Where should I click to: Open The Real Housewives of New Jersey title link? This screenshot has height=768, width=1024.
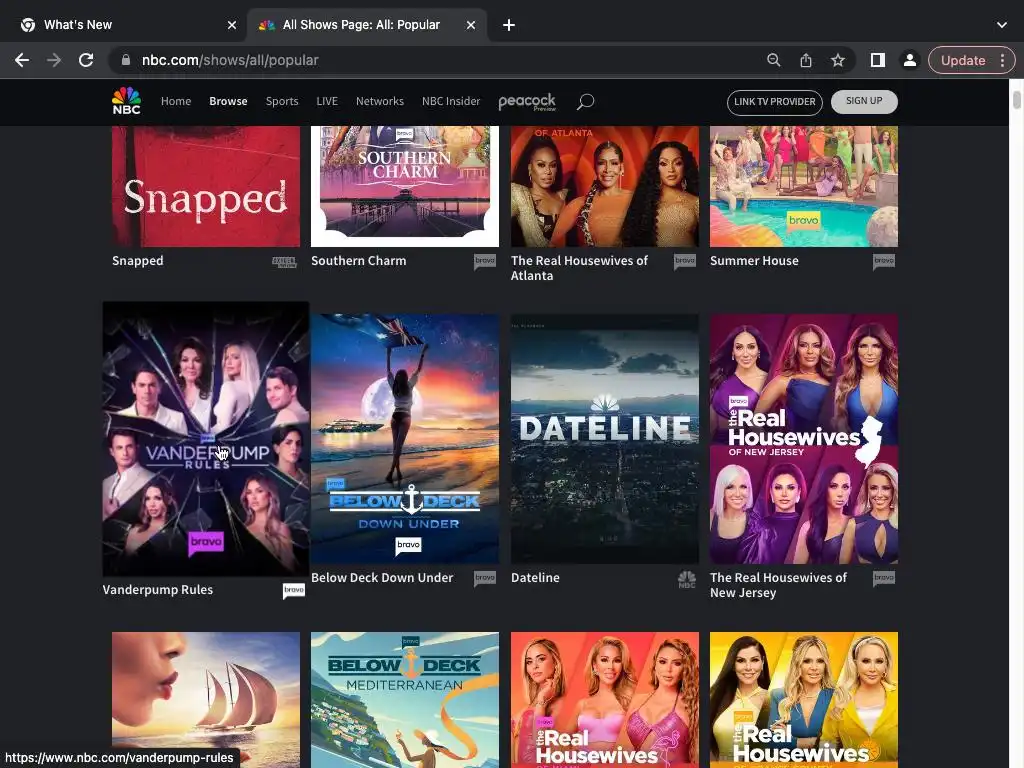coord(778,585)
